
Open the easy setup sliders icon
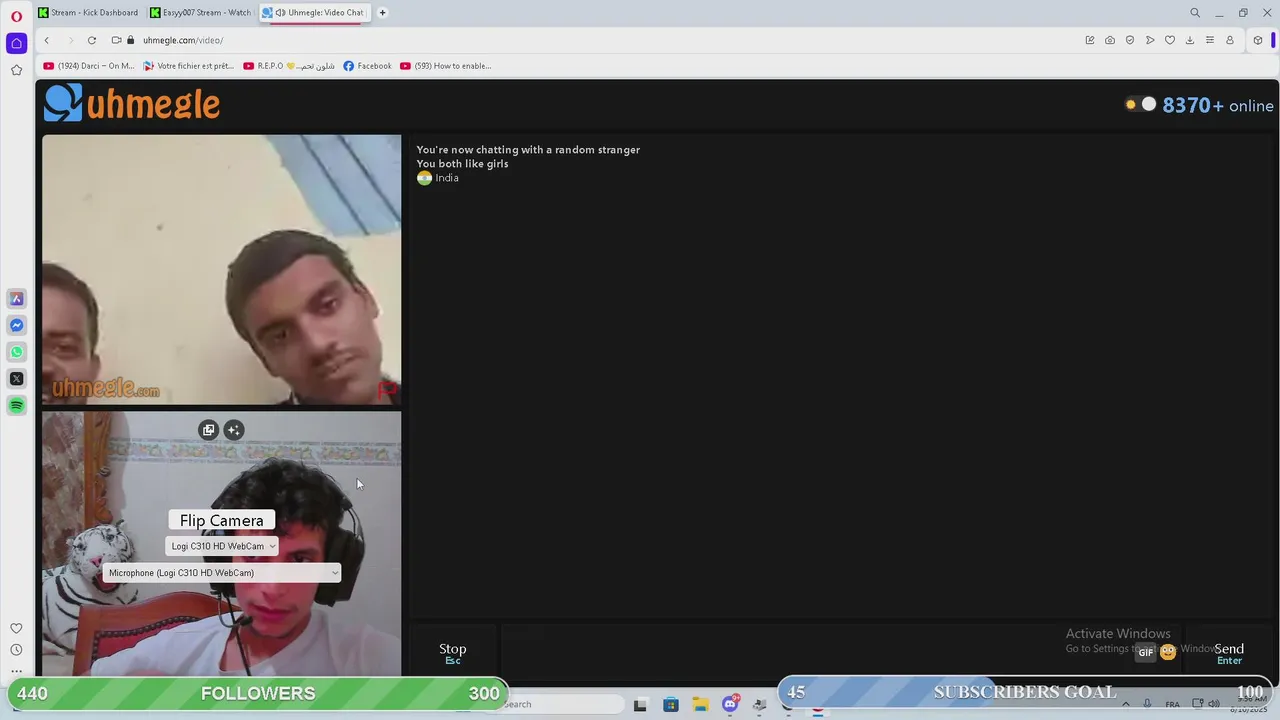pyautogui.click(x=1210, y=40)
